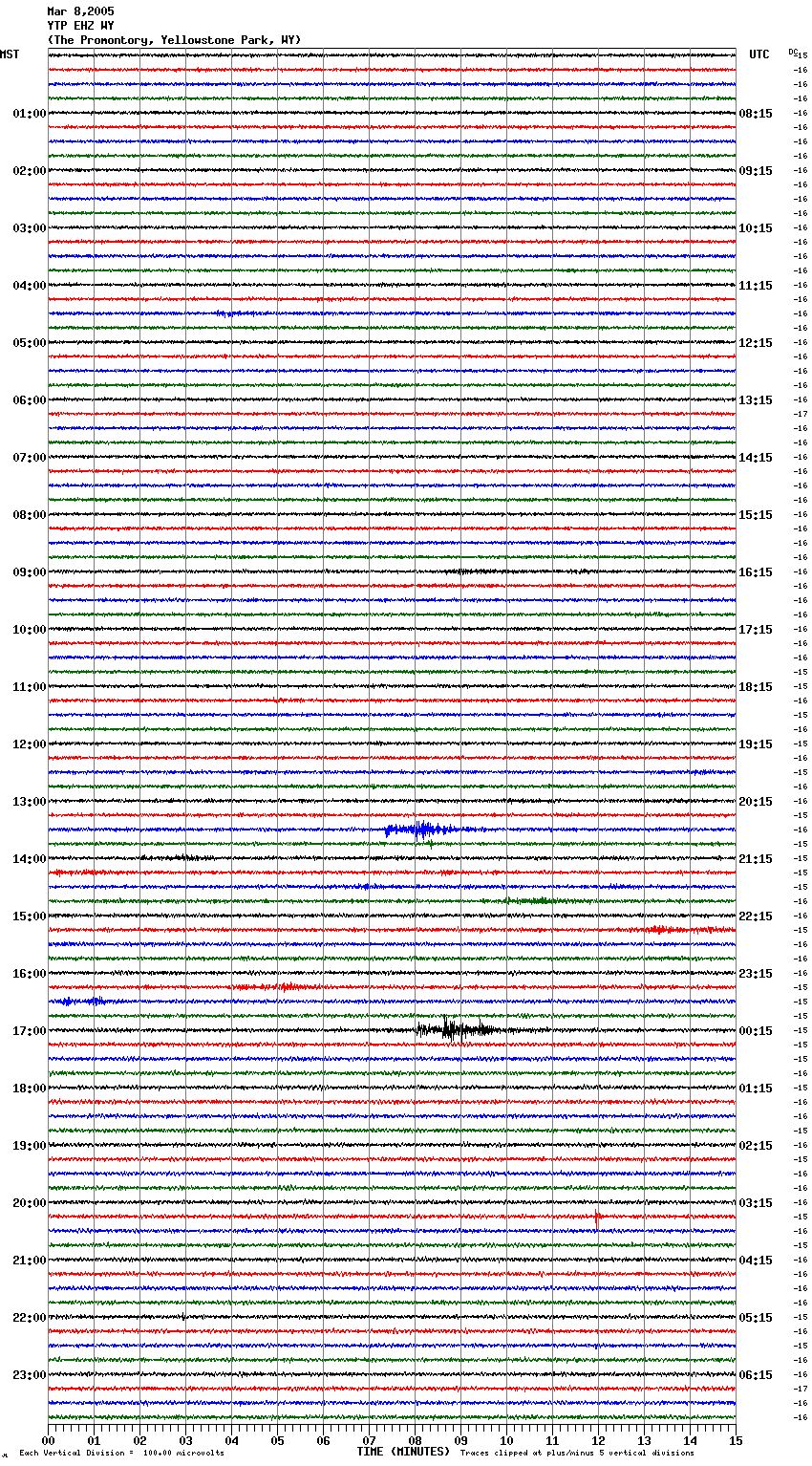Click the '08:15' UTC time label

(756, 114)
